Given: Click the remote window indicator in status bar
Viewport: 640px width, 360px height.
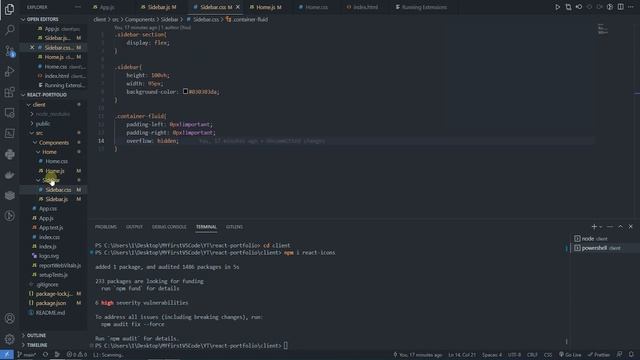Looking at the screenshot, I should pyautogui.click(x=7, y=355).
